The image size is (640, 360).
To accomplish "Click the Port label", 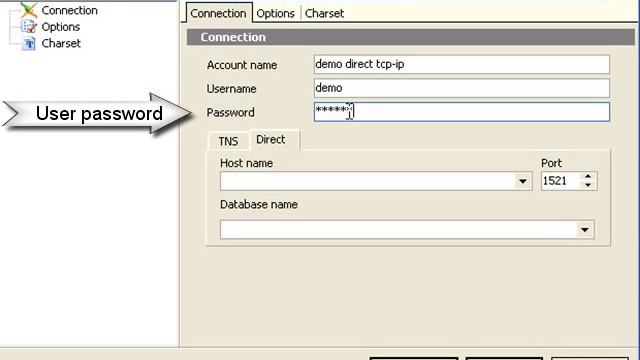I will [551, 163].
